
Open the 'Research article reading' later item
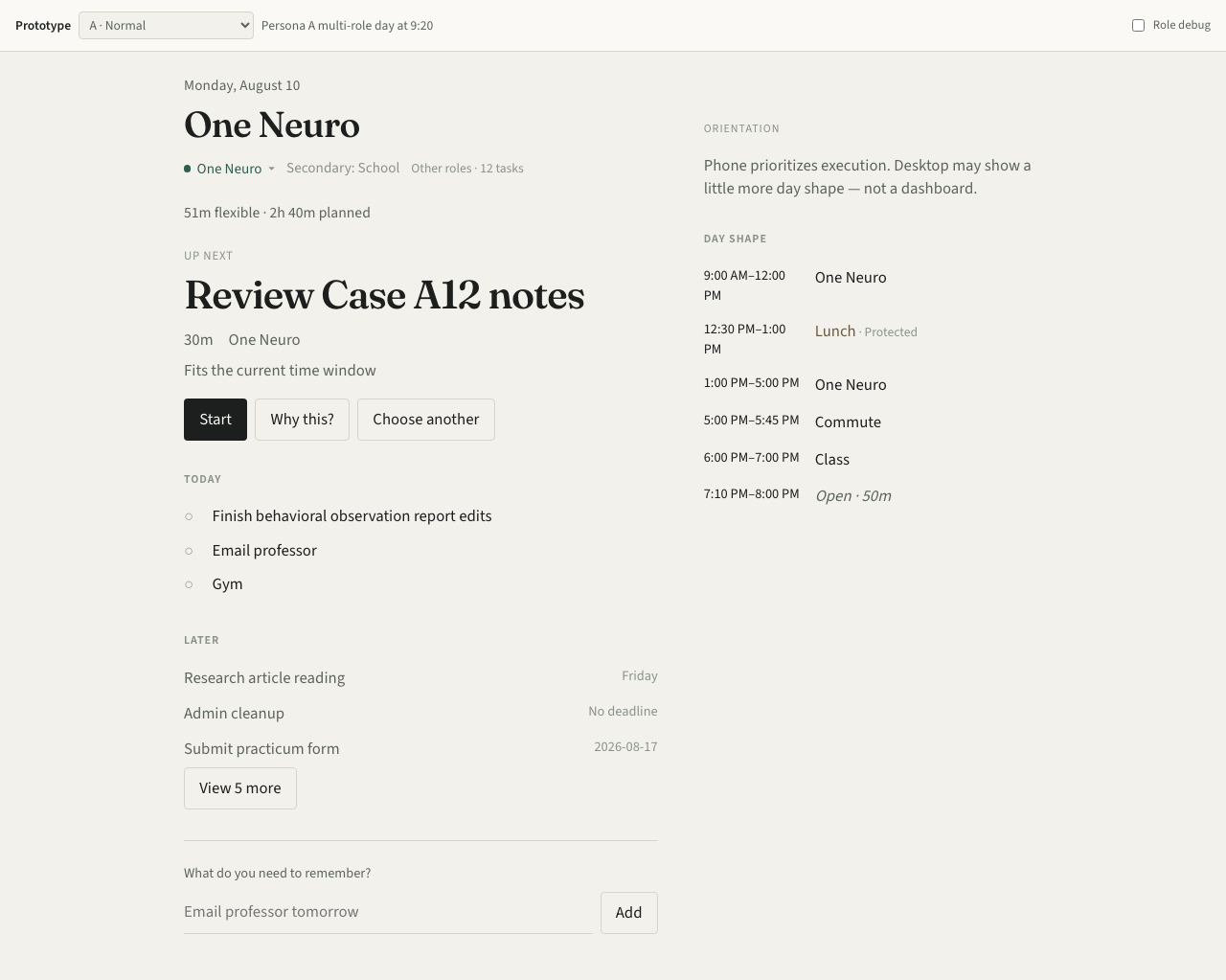tap(420, 677)
